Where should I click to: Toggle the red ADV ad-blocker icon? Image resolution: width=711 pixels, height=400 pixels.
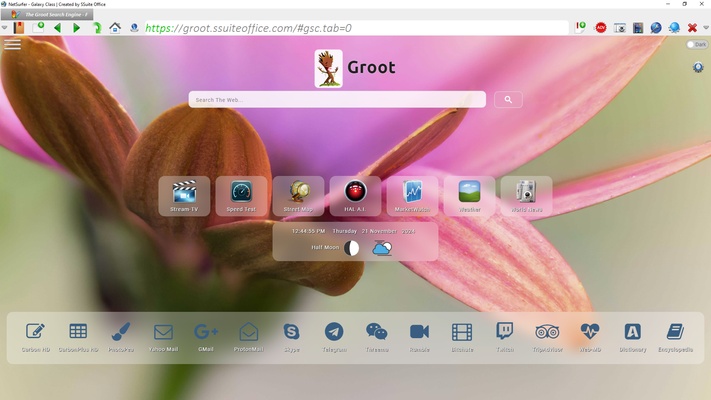pyautogui.click(x=601, y=28)
